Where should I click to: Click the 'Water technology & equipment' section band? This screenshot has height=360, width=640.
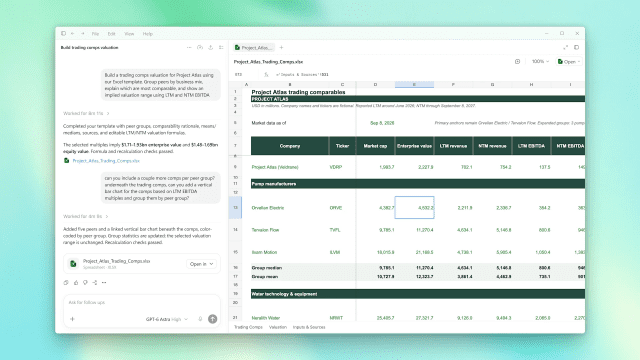click(418, 294)
